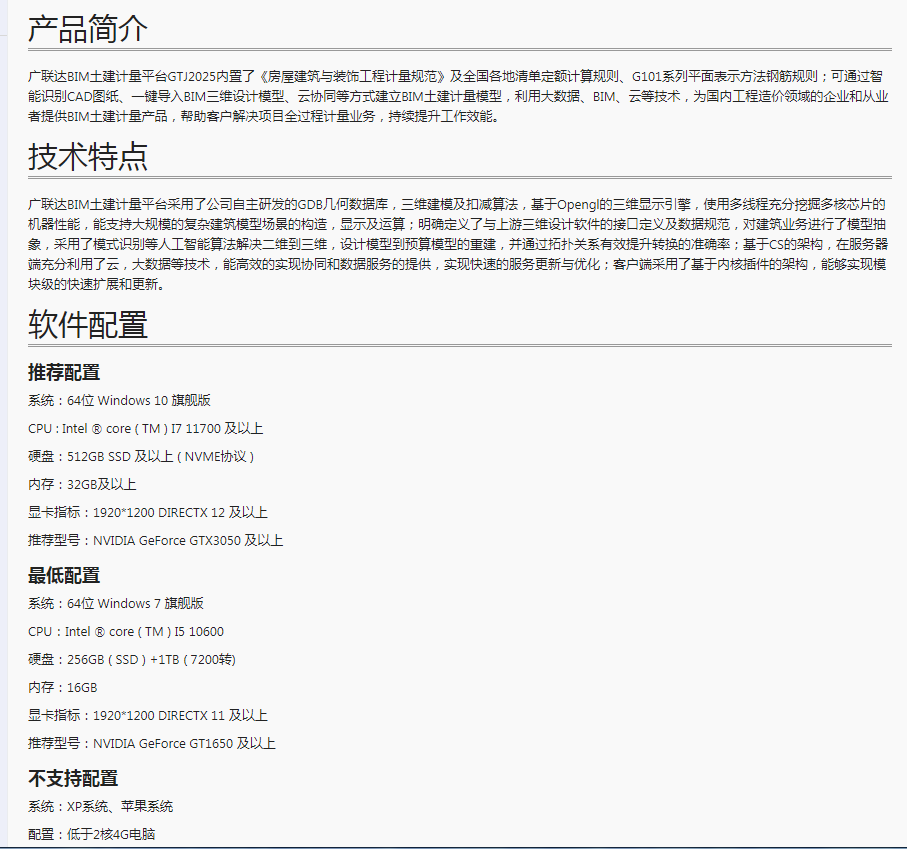Click the line 系统：64位 Windows 10 旗舰版

[x=119, y=400]
